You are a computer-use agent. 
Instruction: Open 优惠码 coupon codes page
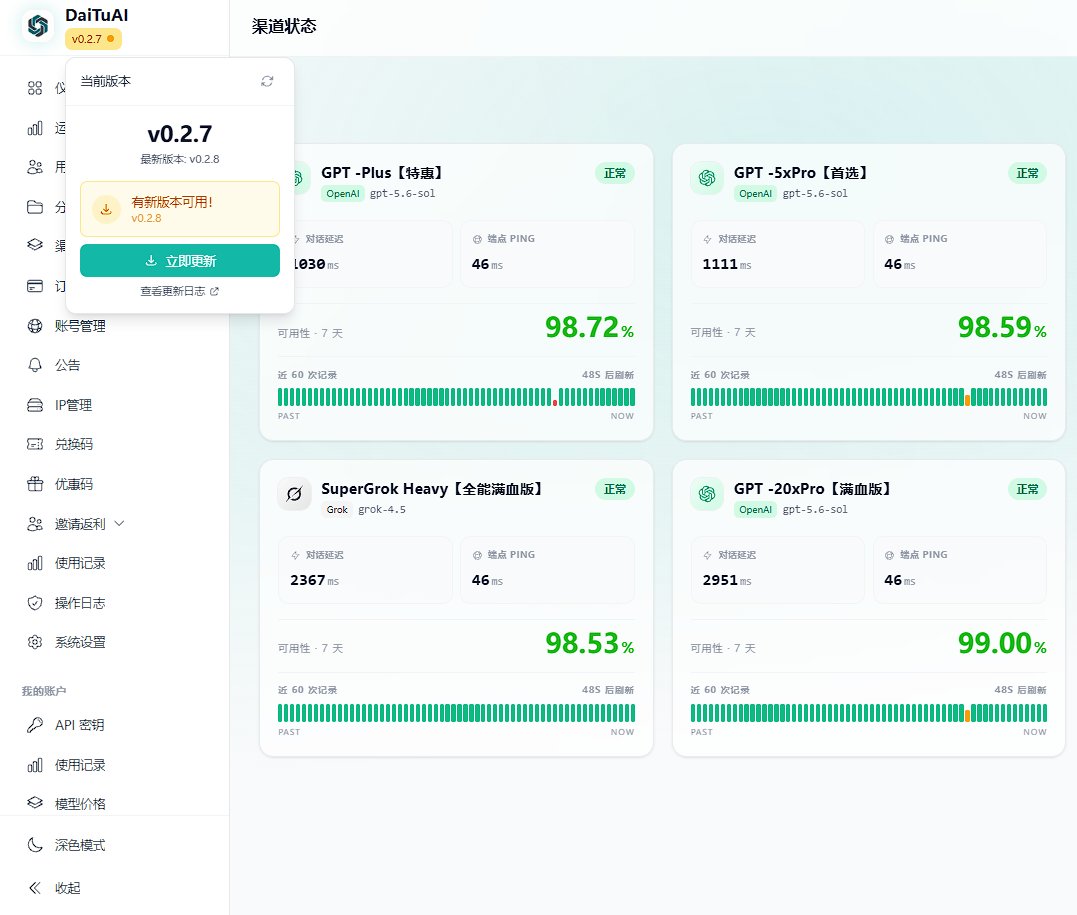click(73, 484)
